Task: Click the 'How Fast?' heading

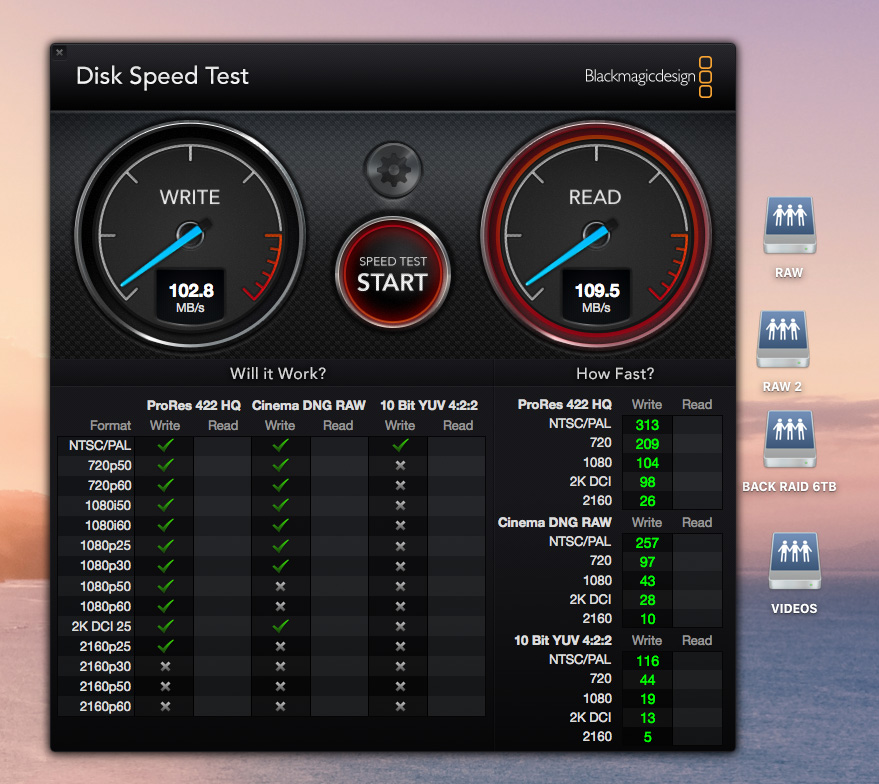Action: tap(615, 374)
